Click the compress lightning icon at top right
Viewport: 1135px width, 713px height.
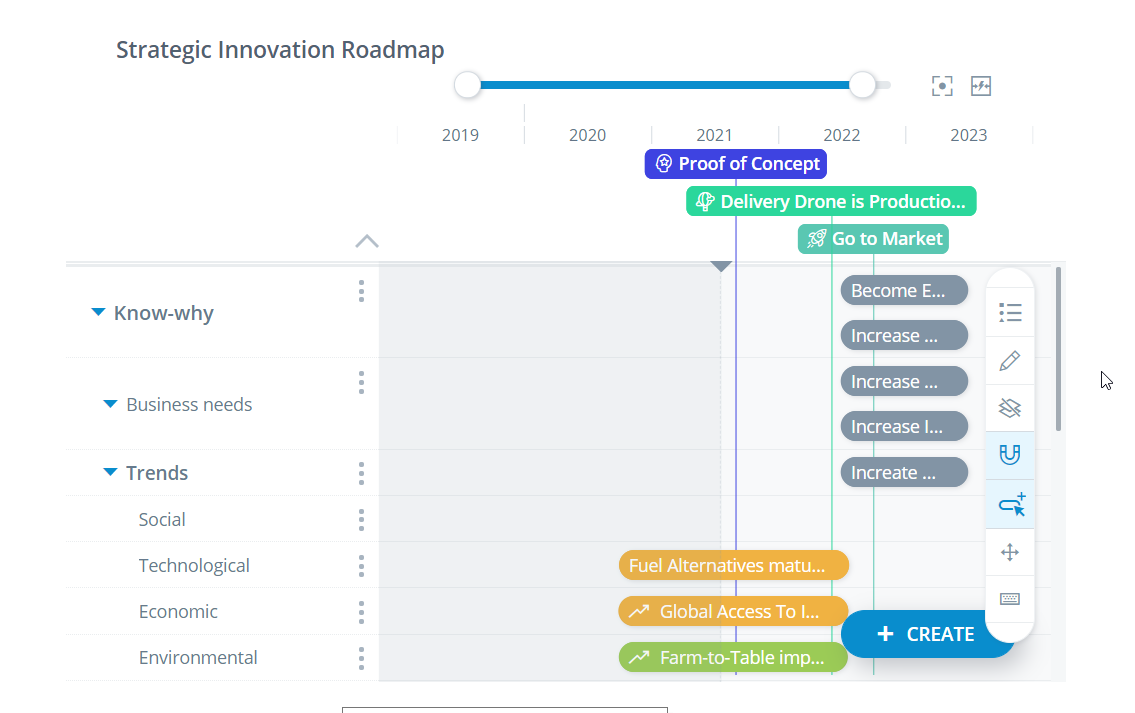point(981,85)
